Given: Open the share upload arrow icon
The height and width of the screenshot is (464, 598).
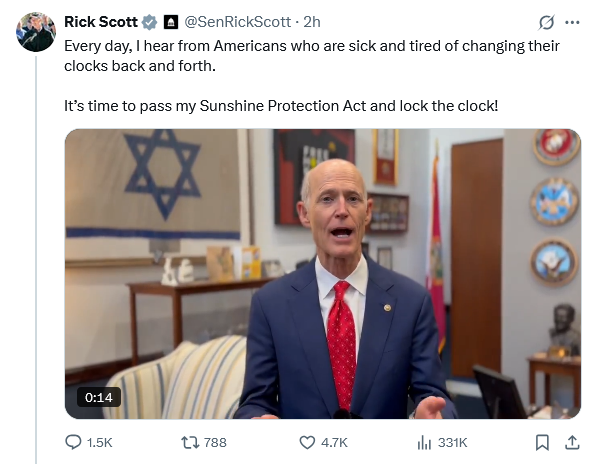Looking at the screenshot, I should coord(572,442).
